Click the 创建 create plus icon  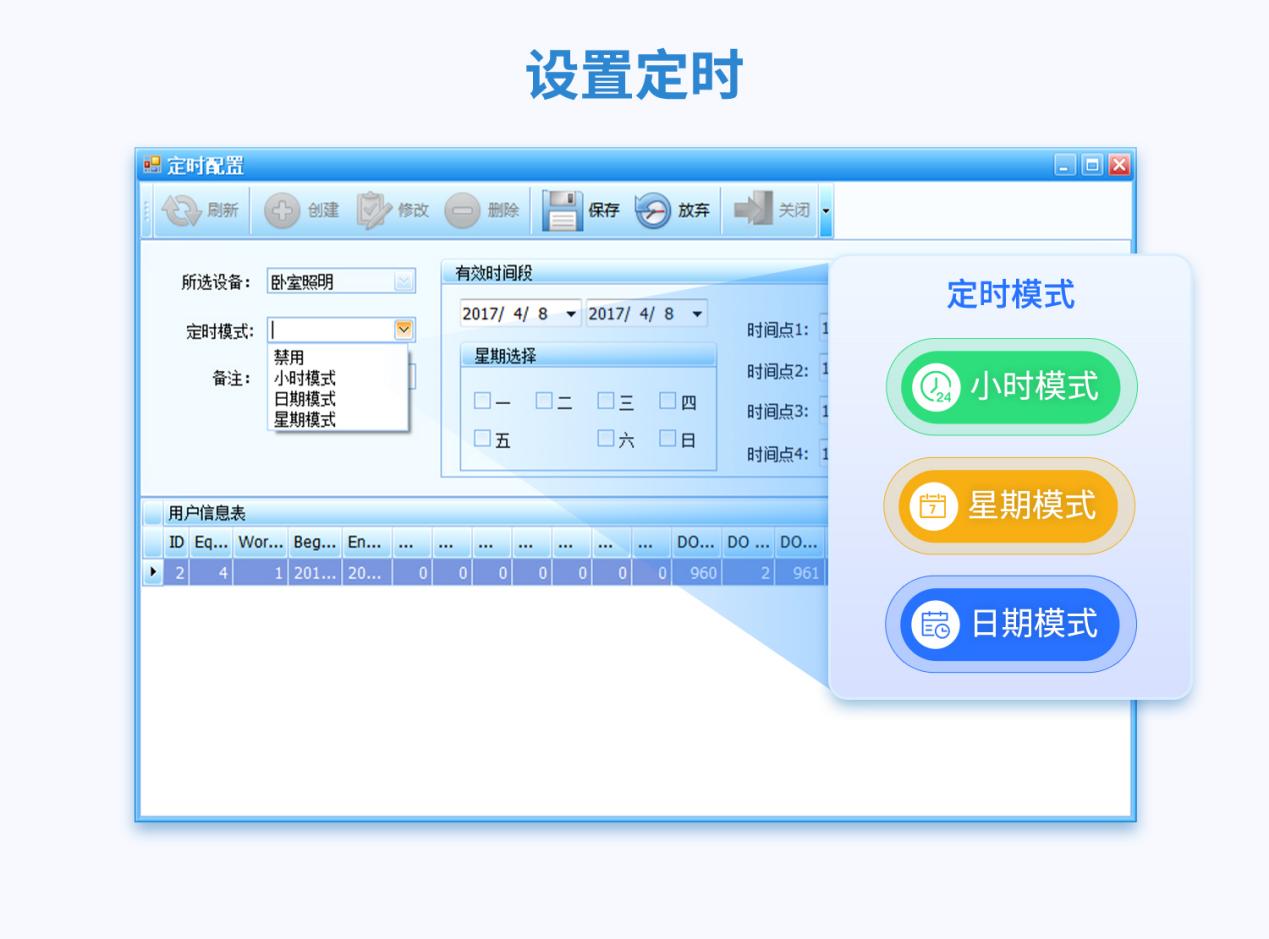tap(282, 210)
